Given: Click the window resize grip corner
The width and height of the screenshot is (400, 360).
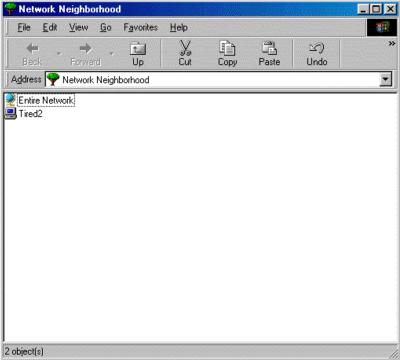Looking at the screenshot, I should tap(393, 353).
